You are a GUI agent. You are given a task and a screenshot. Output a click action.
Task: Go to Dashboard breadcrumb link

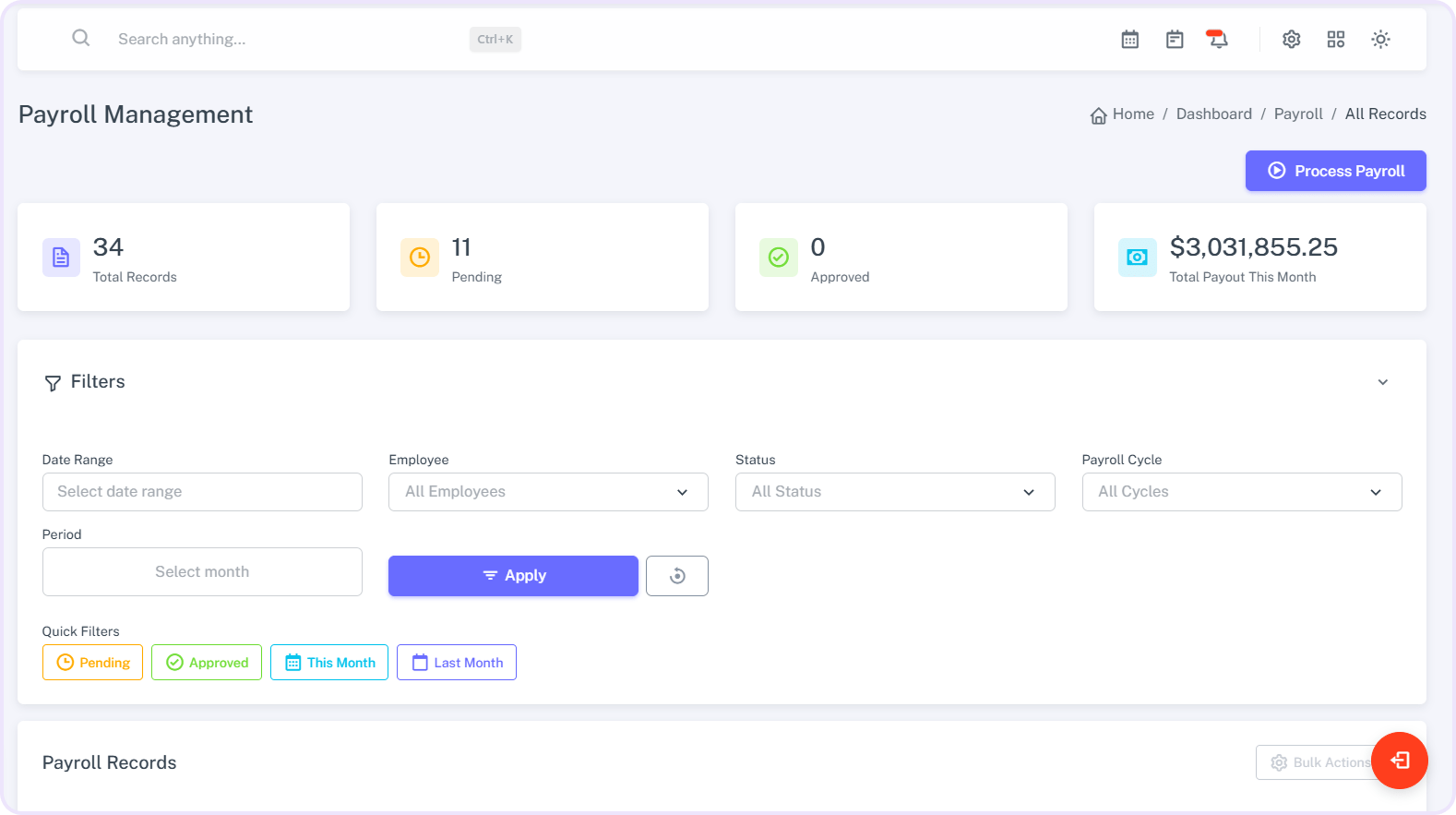tap(1213, 114)
